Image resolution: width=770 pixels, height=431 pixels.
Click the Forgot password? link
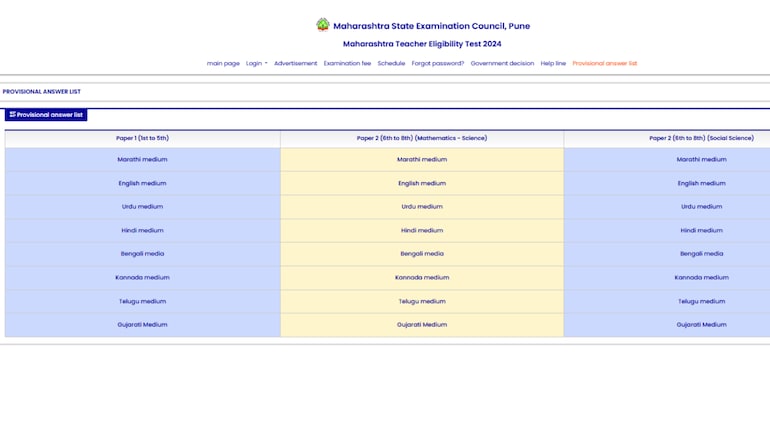(x=438, y=63)
